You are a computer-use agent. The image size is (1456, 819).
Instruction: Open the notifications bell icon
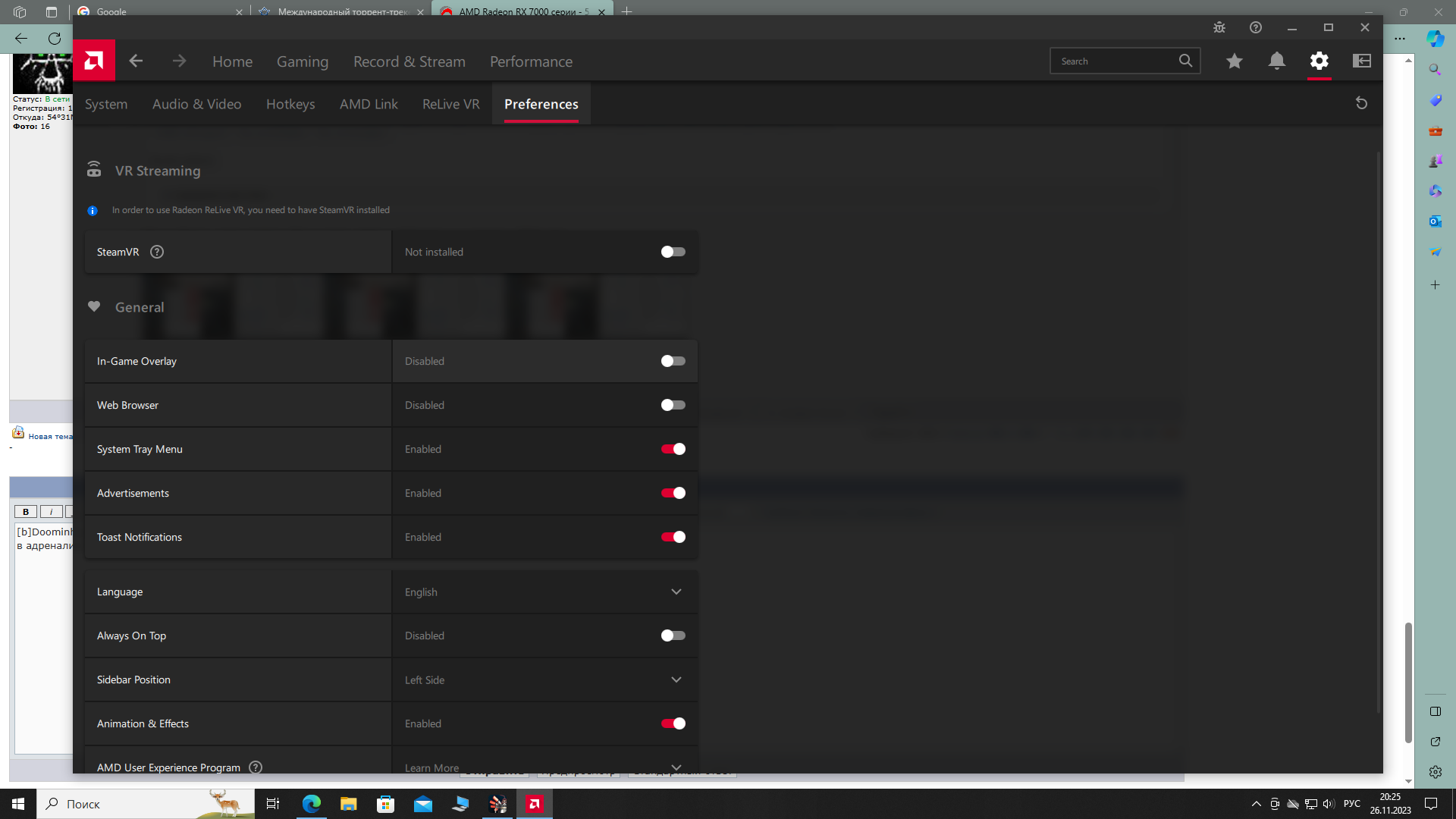coord(1276,61)
